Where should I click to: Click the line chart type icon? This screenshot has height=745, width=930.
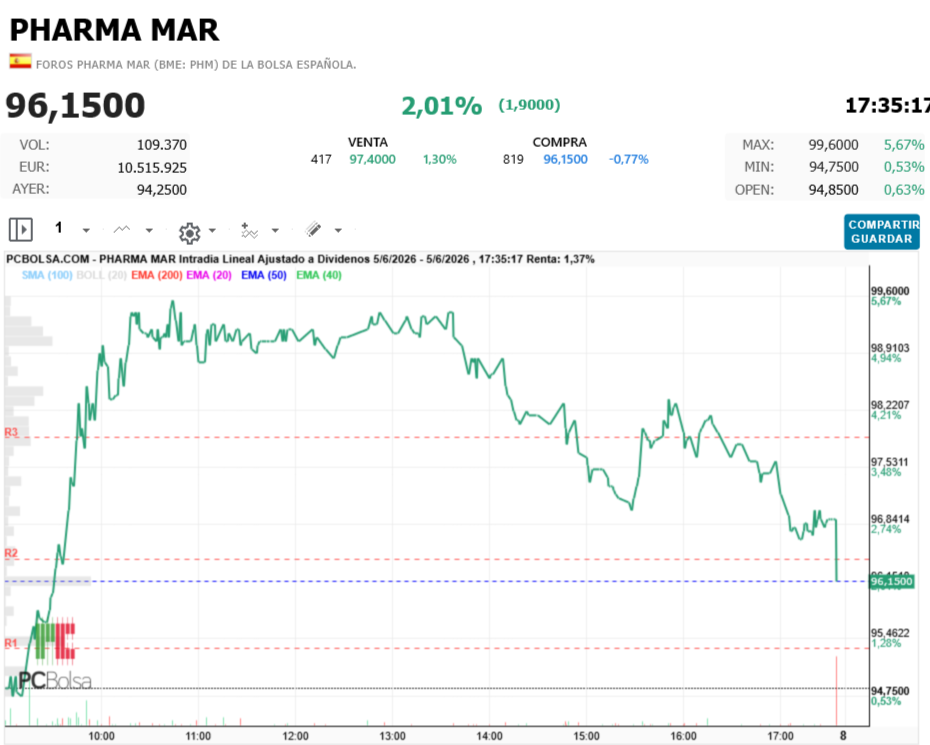122,230
